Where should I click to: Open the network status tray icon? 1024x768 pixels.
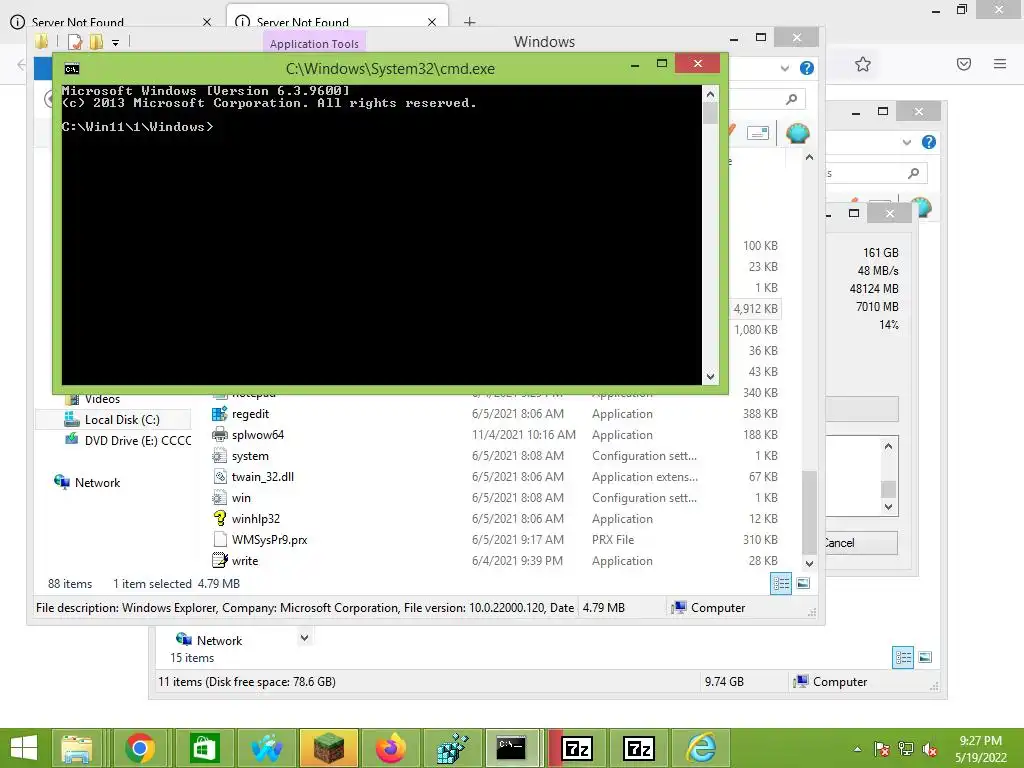pos(906,749)
